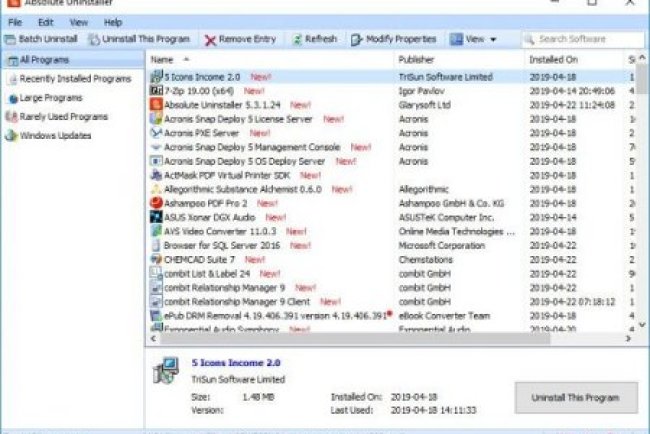
Task: Sort list by the Name column header
Action: click(162, 60)
